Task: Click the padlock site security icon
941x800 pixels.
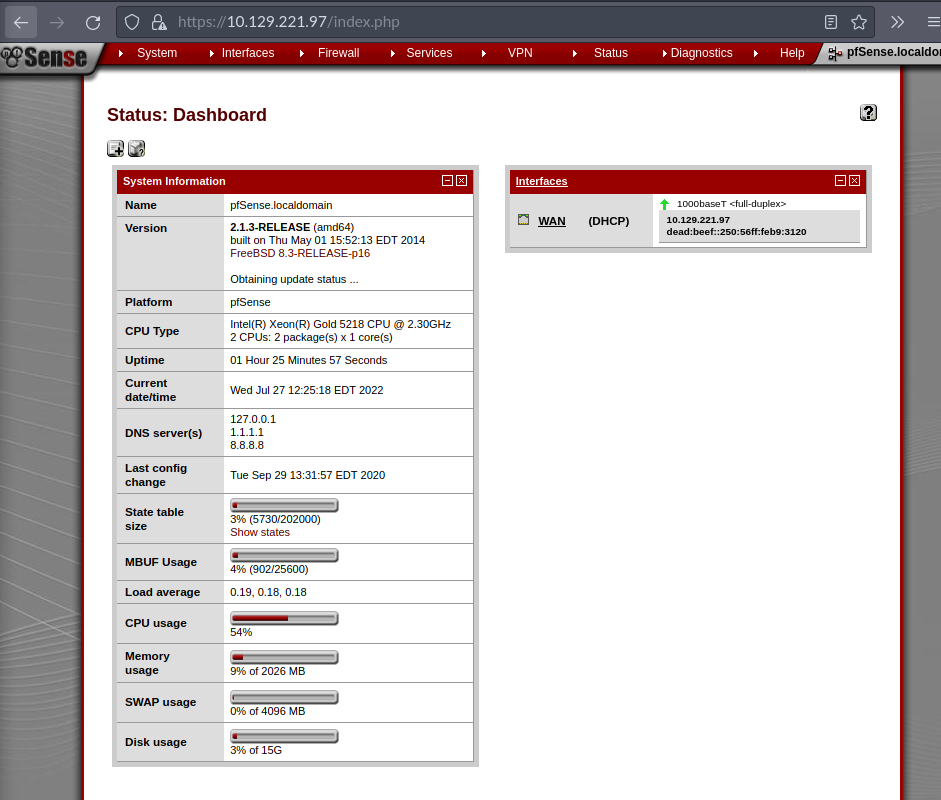Action: [159, 22]
